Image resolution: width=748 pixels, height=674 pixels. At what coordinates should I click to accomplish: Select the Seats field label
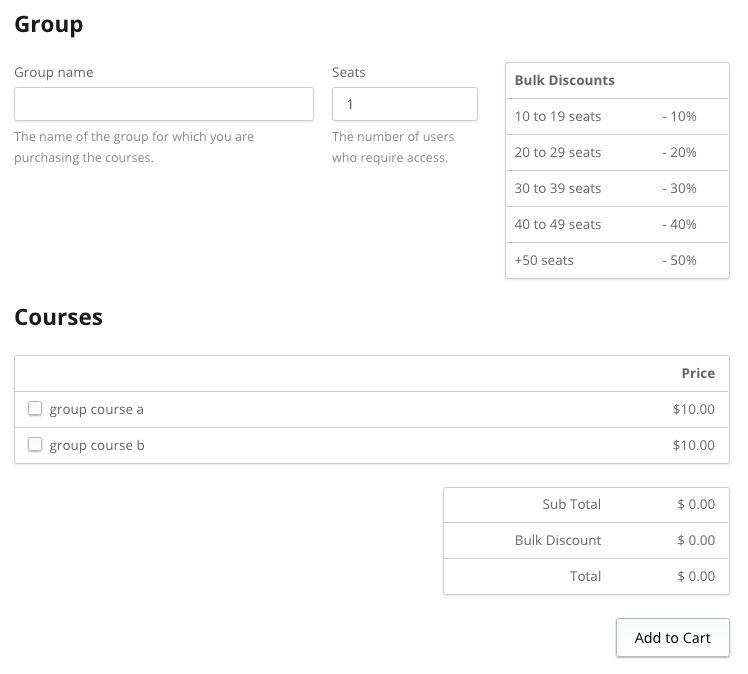pos(348,72)
